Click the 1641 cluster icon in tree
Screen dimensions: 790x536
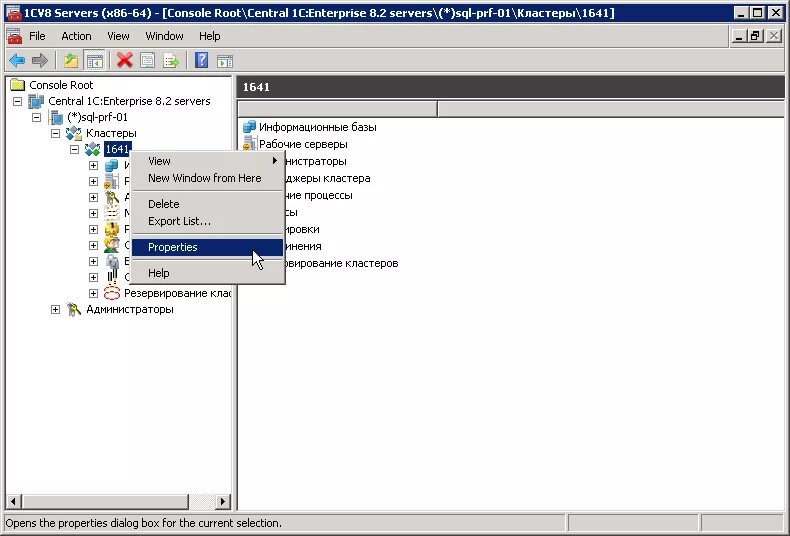[92, 149]
